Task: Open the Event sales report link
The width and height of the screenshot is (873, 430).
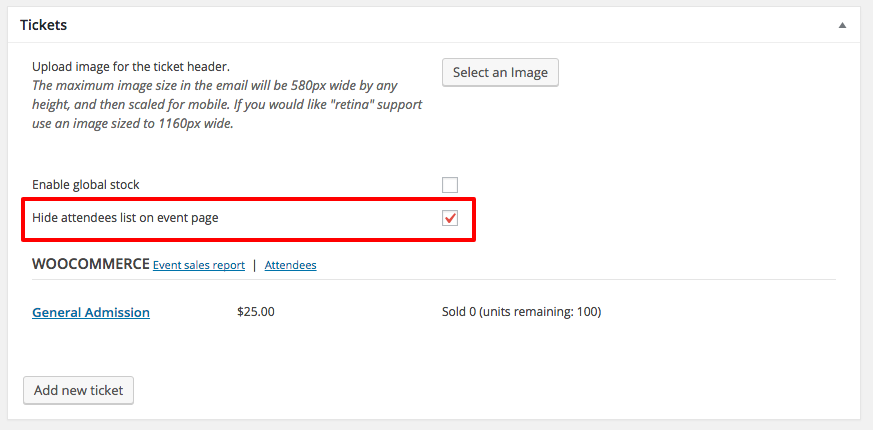Action: tap(198, 265)
